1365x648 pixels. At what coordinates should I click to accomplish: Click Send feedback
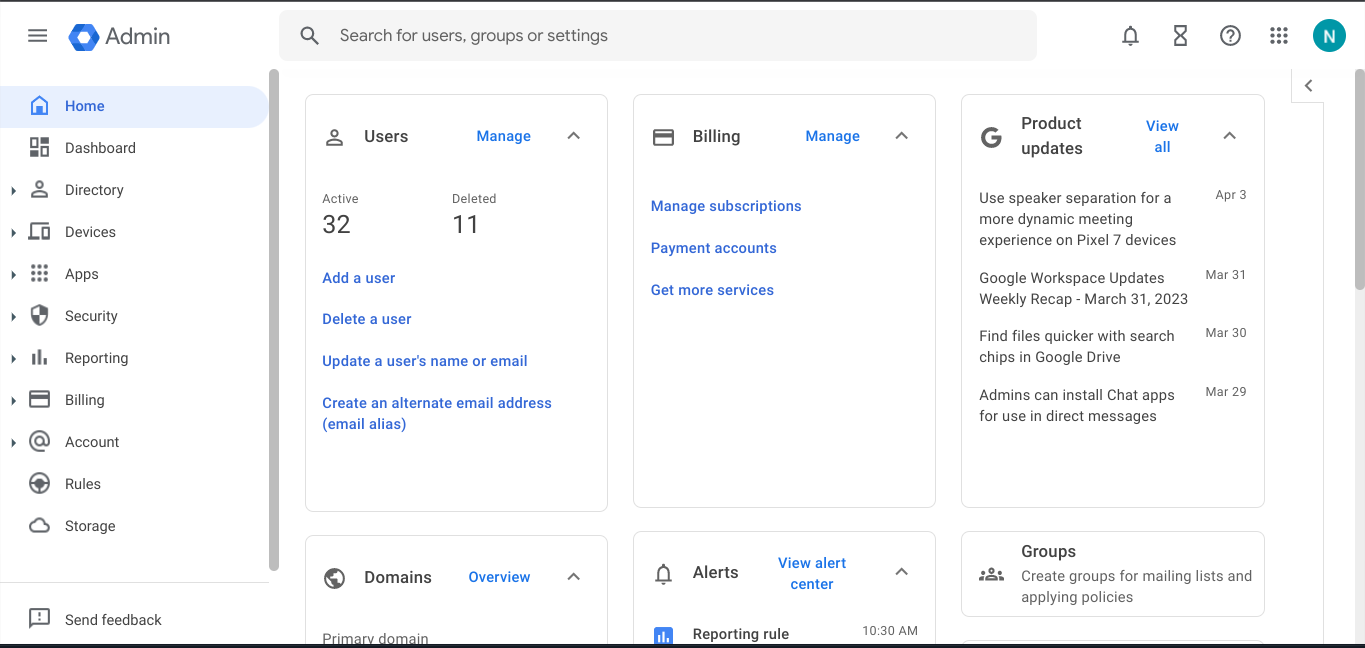113,620
